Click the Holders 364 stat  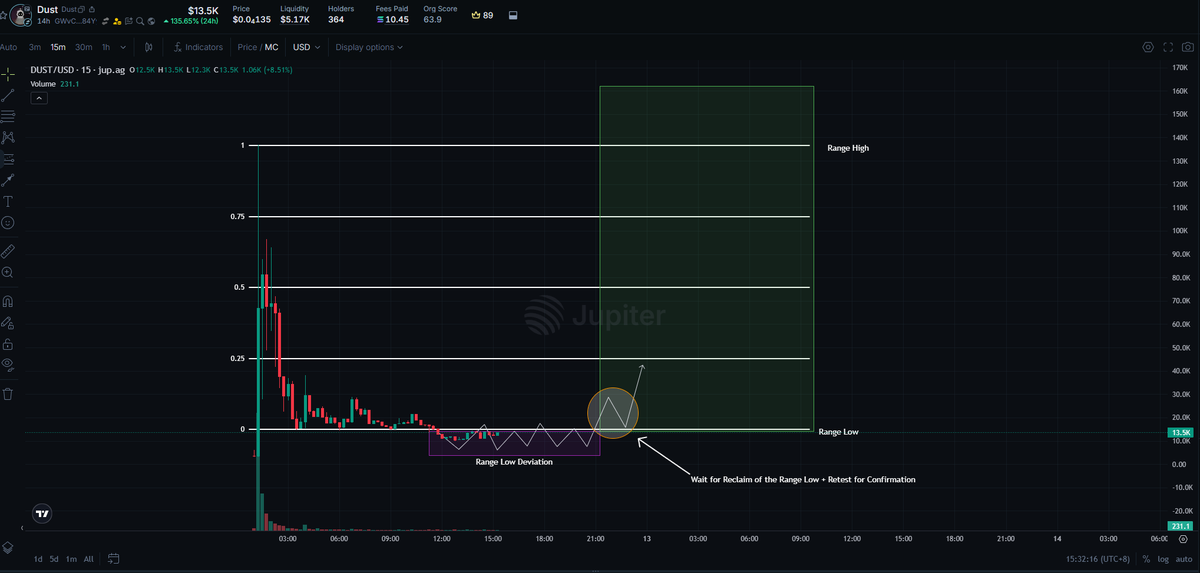coord(341,14)
